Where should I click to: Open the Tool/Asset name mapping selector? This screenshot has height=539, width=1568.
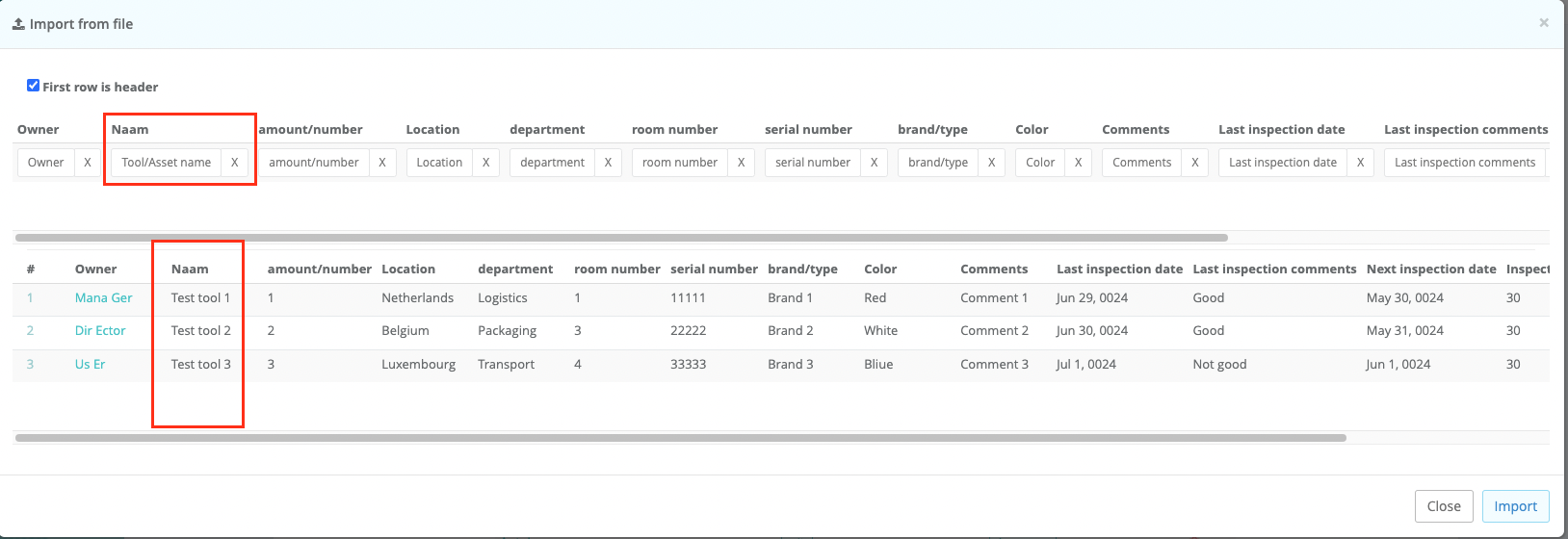(x=167, y=163)
